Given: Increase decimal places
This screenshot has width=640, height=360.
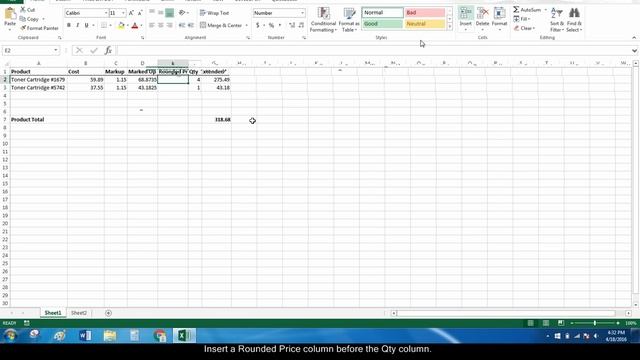Looking at the screenshot, I should click(x=292, y=25).
